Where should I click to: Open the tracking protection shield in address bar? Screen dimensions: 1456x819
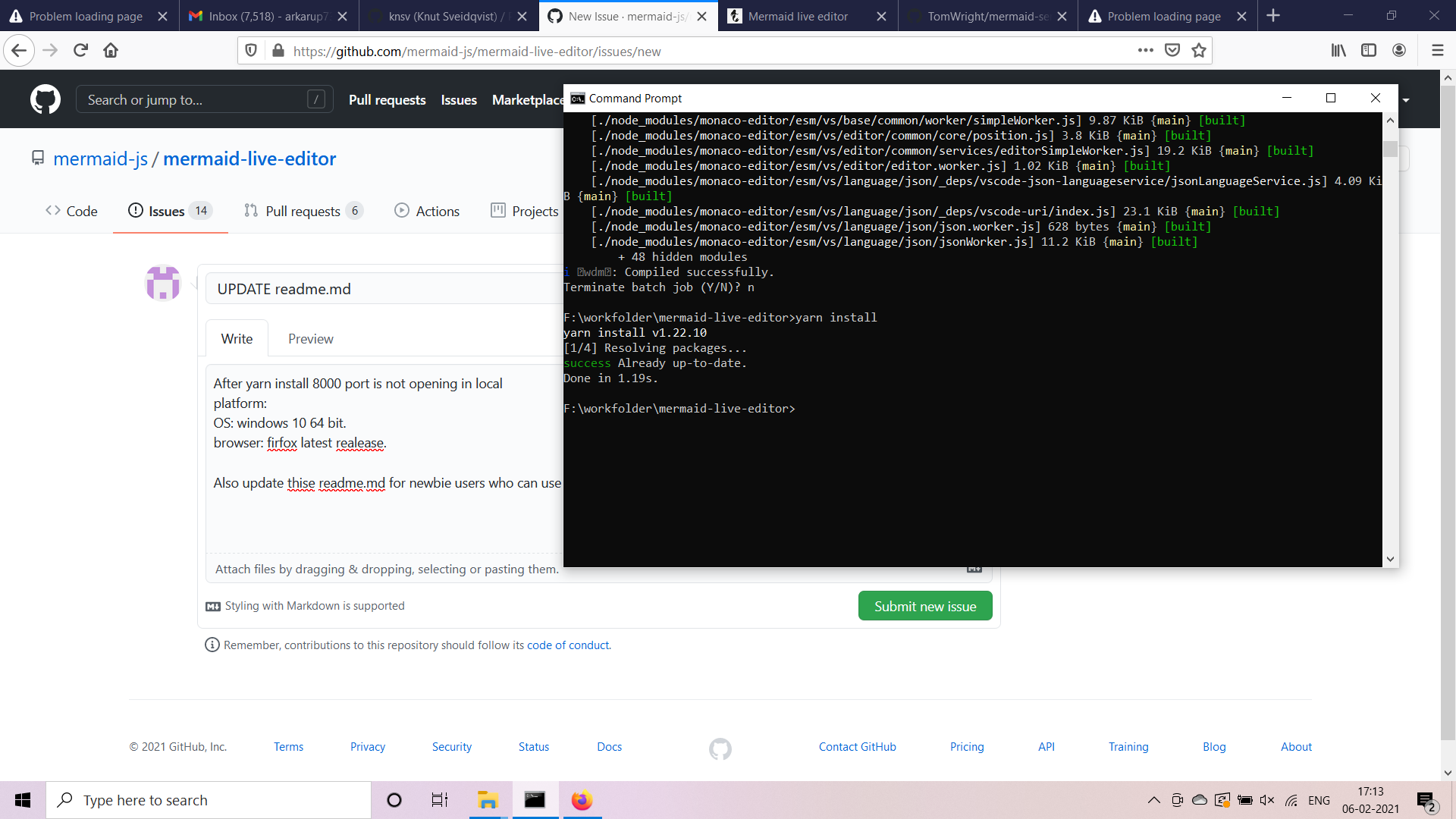coord(252,51)
